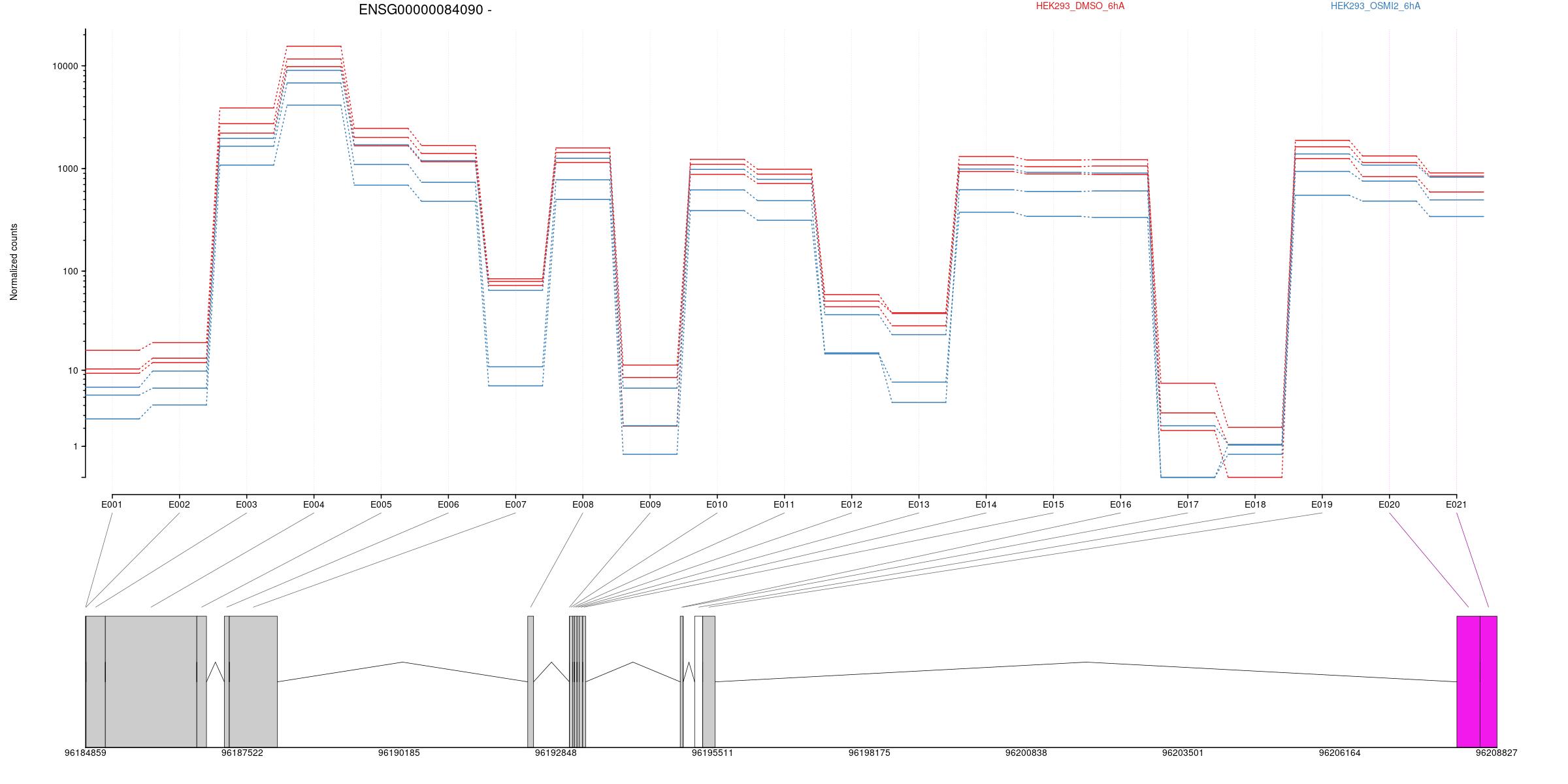Click exon label E008
This screenshot has height=784, width=1568.
coord(583,504)
